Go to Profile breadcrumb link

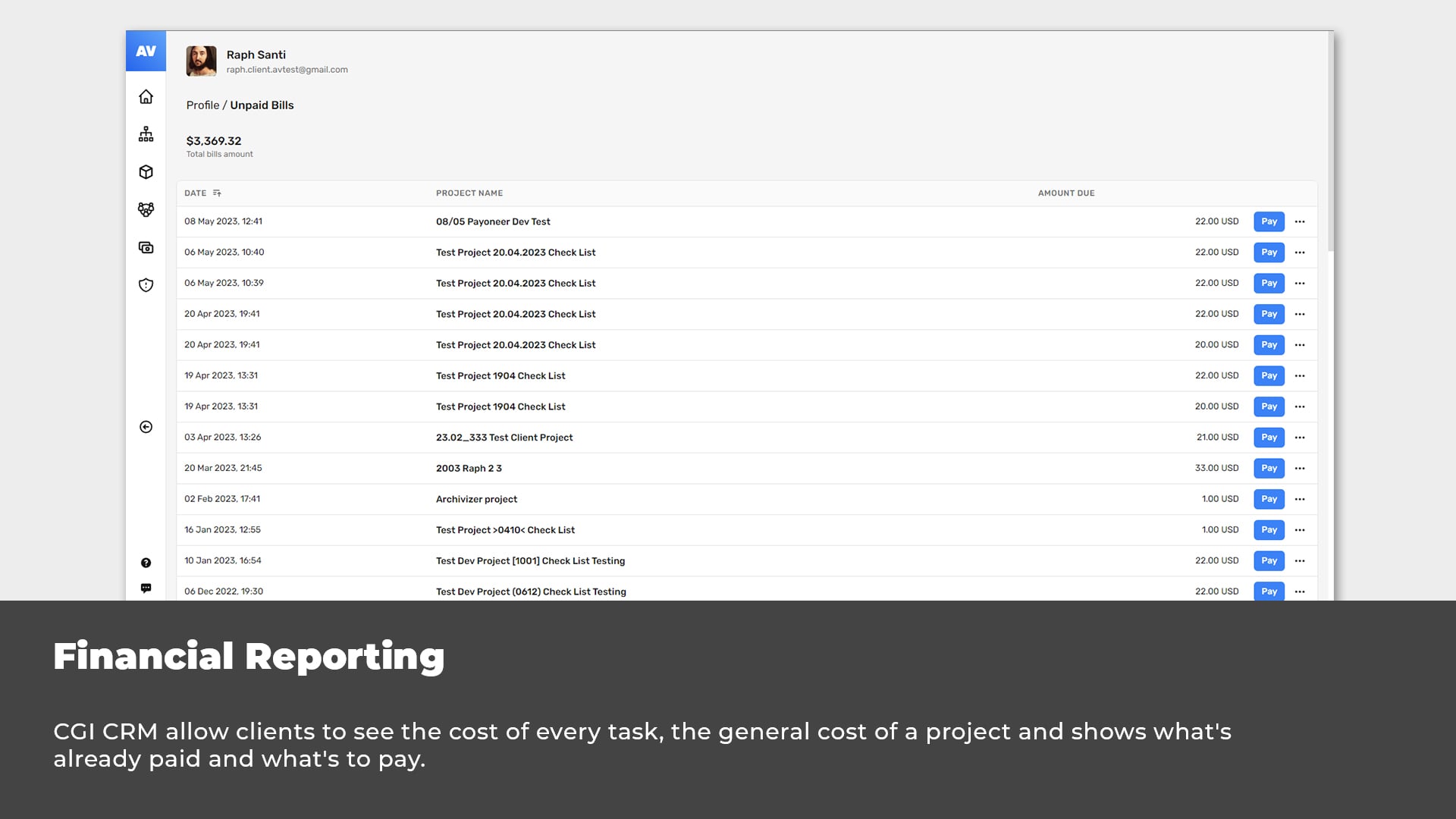tap(202, 105)
